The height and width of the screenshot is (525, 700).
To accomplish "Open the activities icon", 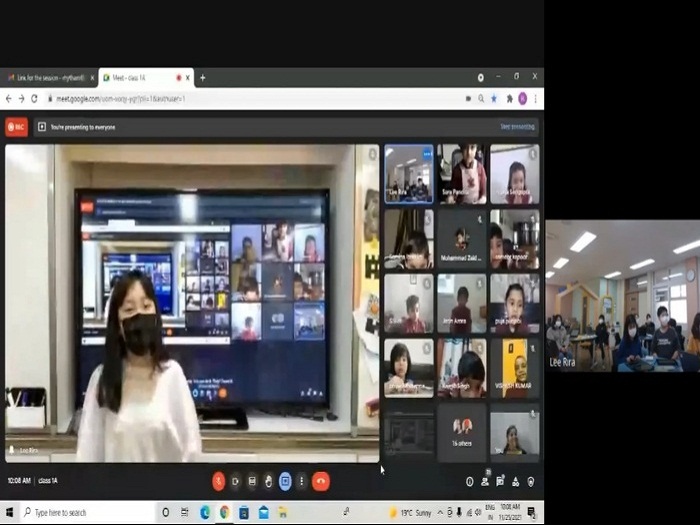I will 516,482.
